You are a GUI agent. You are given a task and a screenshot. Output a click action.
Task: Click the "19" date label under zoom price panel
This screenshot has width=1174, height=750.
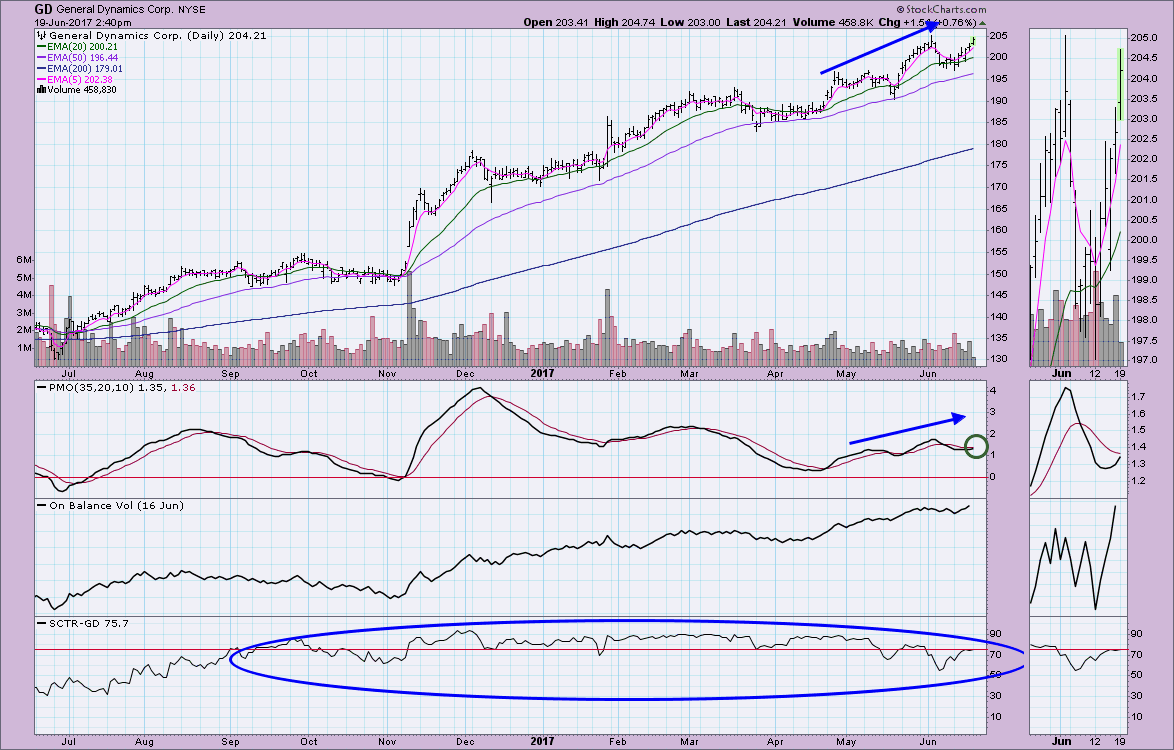coord(1119,373)
